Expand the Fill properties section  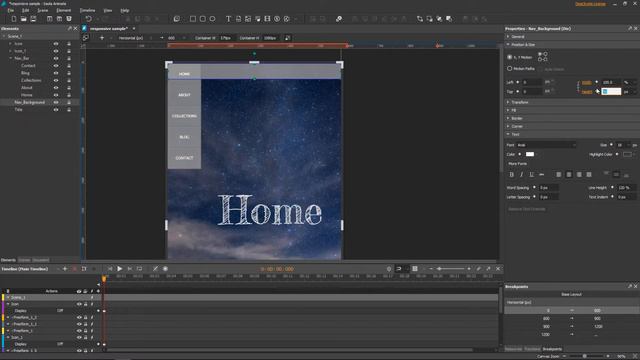[x=508, y=110]
